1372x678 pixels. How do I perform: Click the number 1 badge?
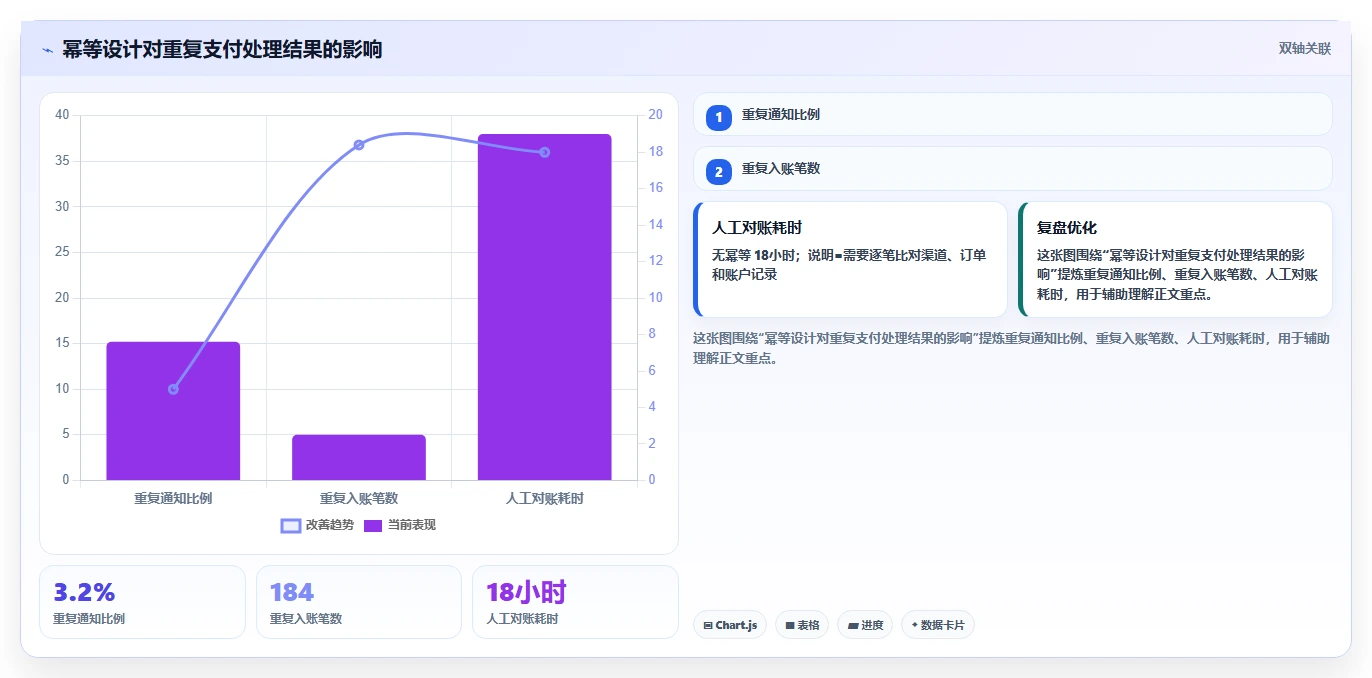[718, 117]
